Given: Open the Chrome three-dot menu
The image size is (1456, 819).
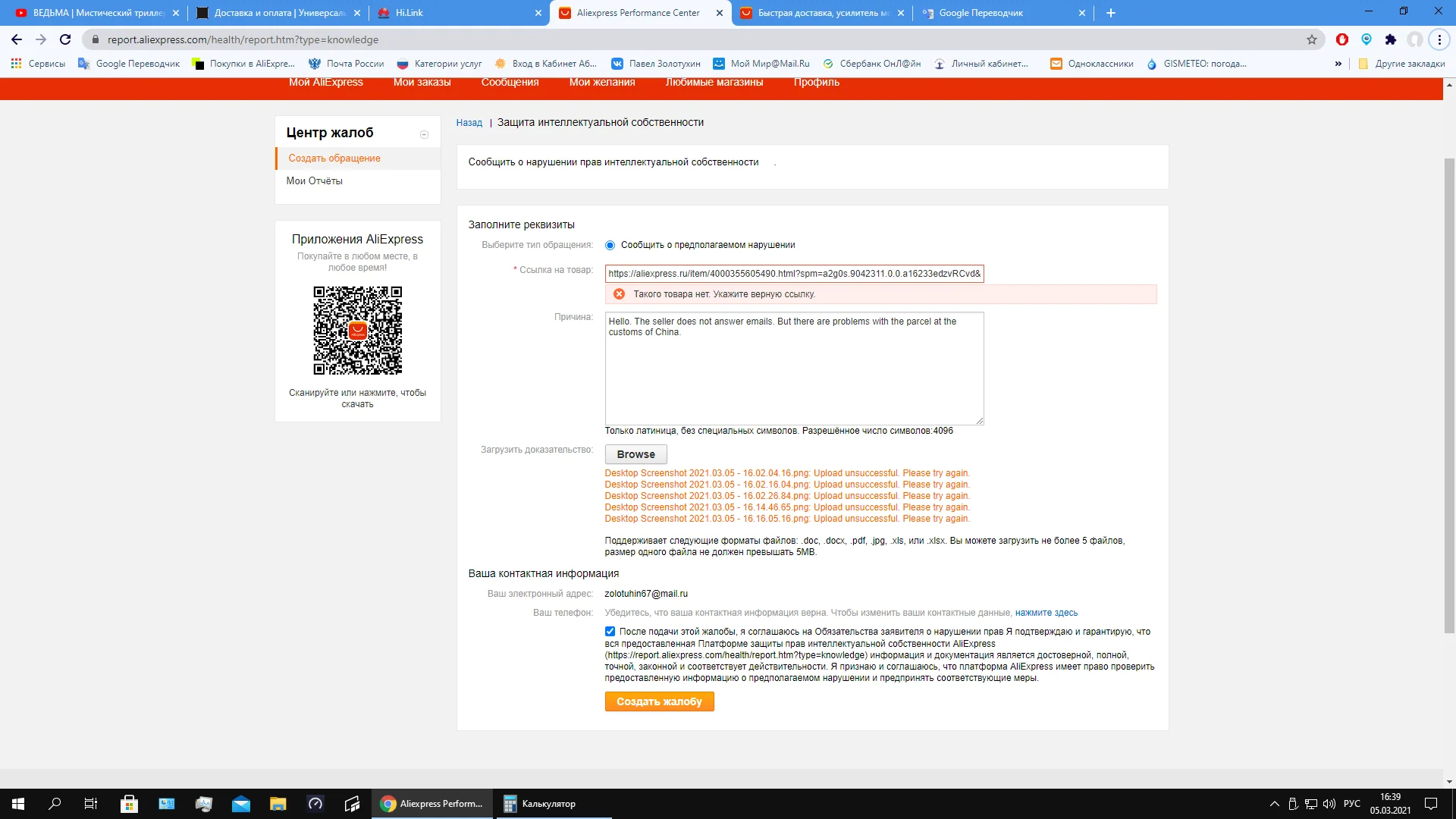Looking at the screenshot, I should click(x=1439, y=39).
